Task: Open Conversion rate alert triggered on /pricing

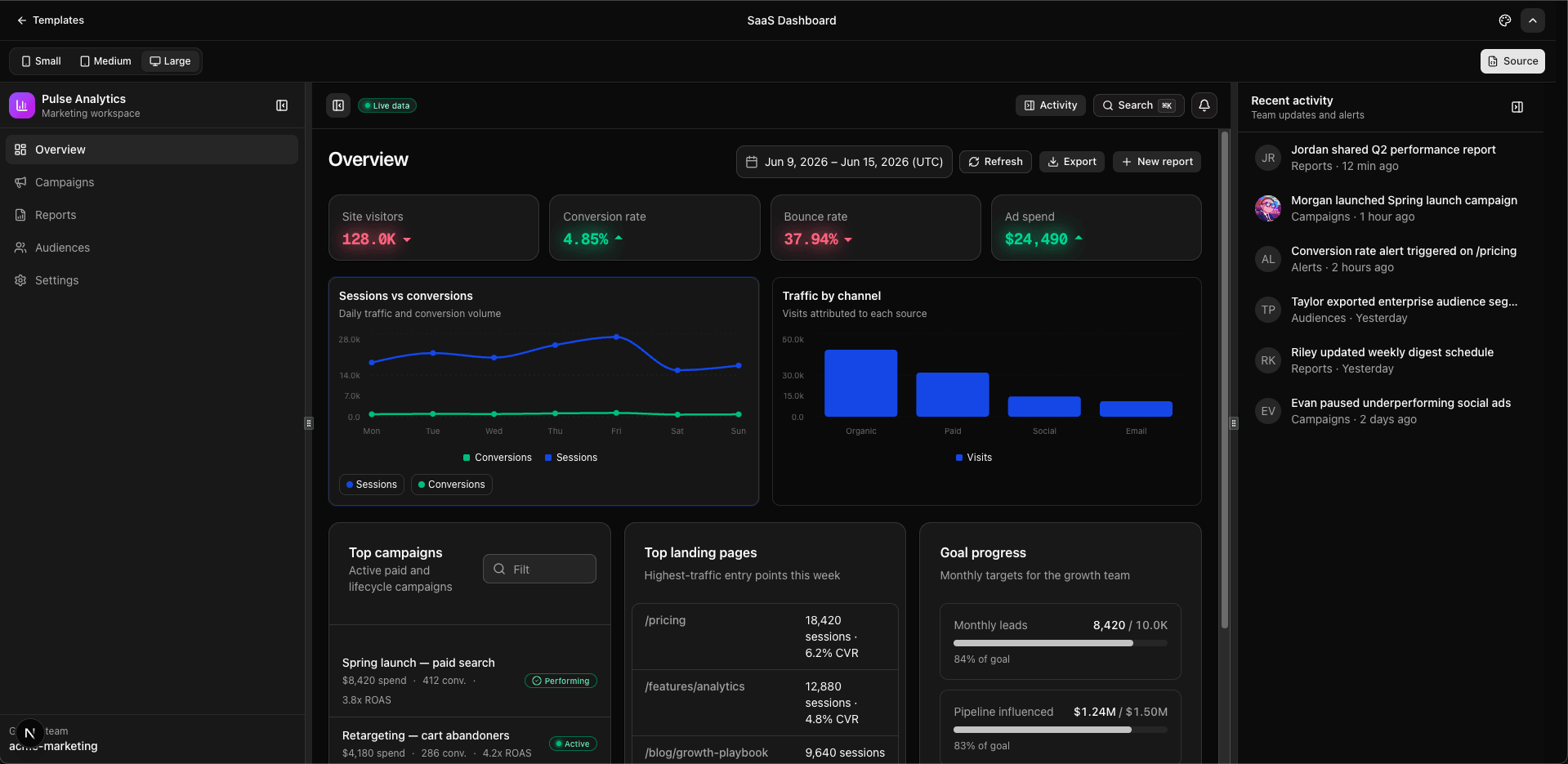Action: (x=1391, y=259)
